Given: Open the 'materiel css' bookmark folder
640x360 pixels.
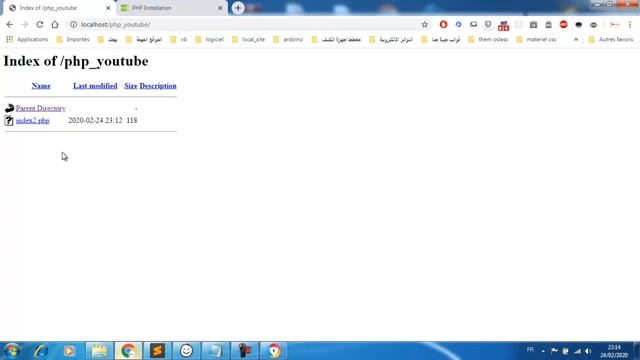Looking at the screenshot, I should 536,39.
